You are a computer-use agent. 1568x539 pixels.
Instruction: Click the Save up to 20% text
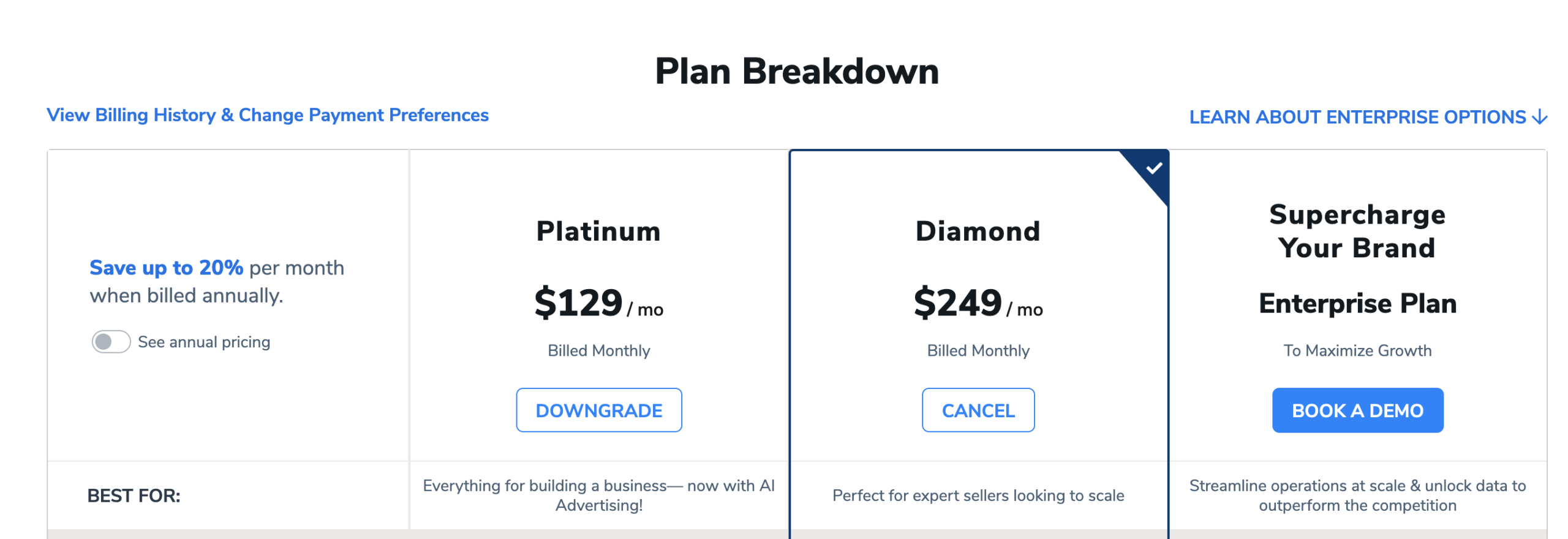click(166, 268)
